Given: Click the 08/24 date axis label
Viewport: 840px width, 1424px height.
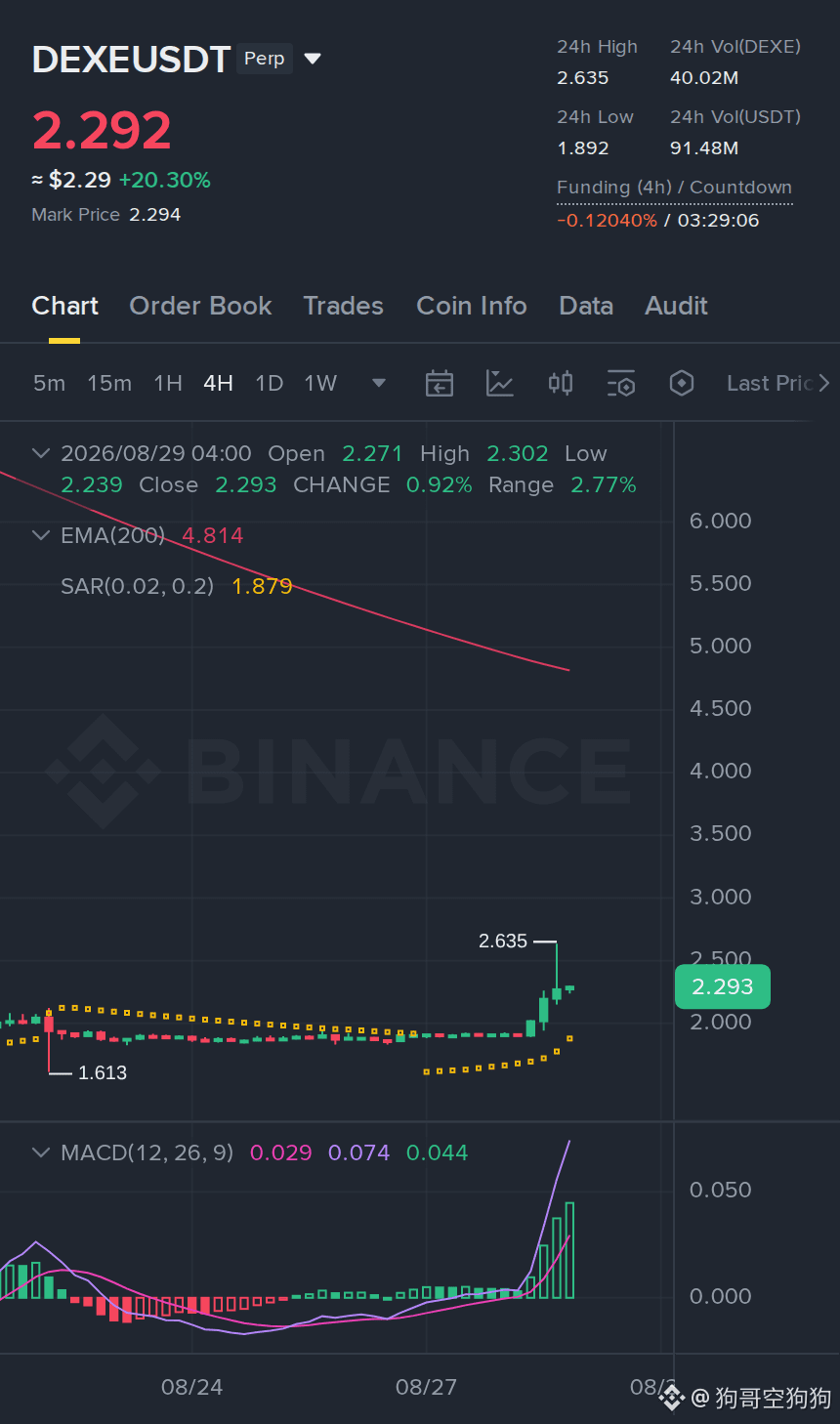Looking at the screenshot, I should [191, 1387].
